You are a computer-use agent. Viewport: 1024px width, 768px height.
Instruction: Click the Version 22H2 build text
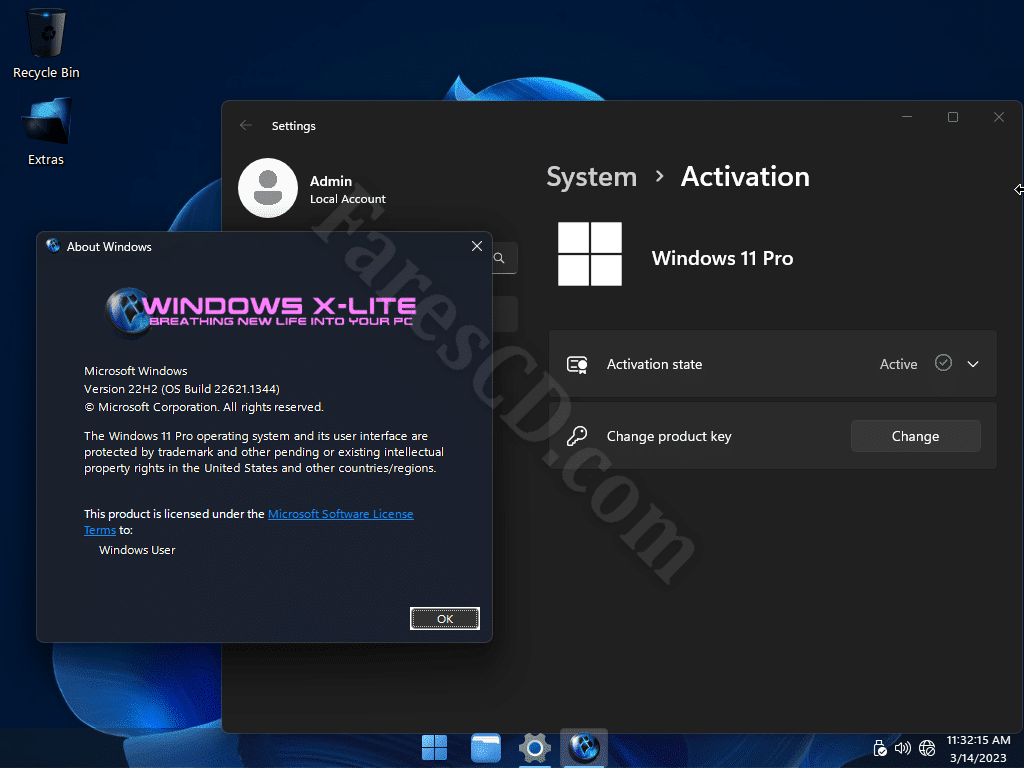click(x=182, y=389)
